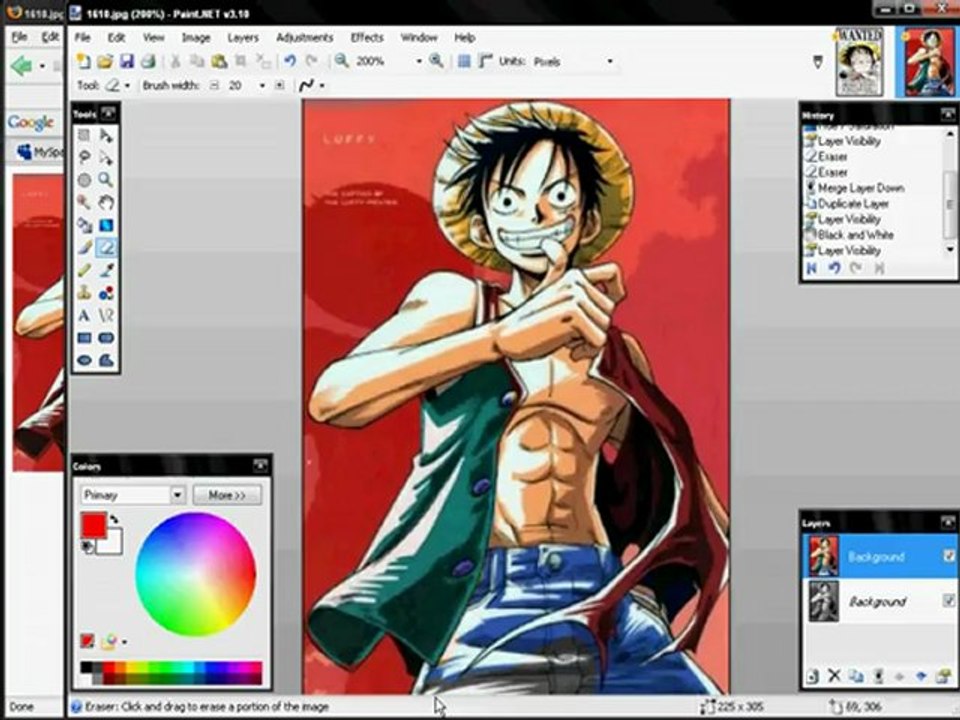Viewport: 960px width, 720px height.
Task: Select the Pencil tool
Action: point(84,271)
